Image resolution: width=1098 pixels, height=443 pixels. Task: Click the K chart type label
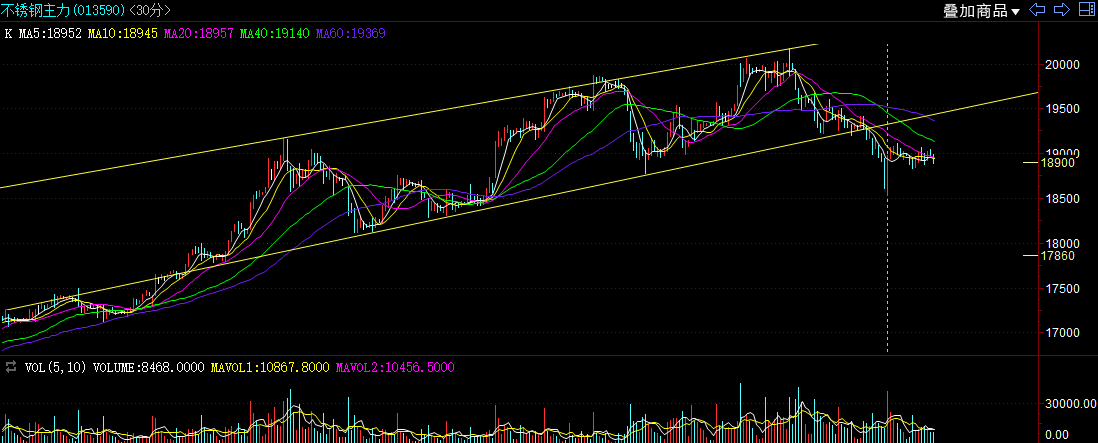click(x=8, y=33)
